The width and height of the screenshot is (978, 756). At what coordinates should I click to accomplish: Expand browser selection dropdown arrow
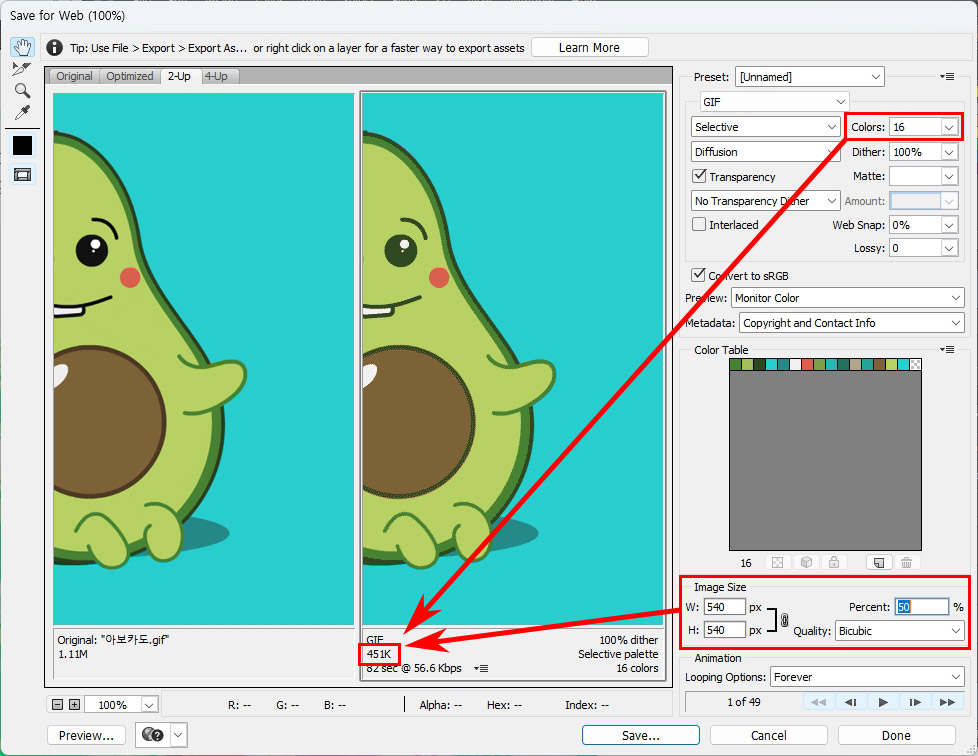click(178, 735)
